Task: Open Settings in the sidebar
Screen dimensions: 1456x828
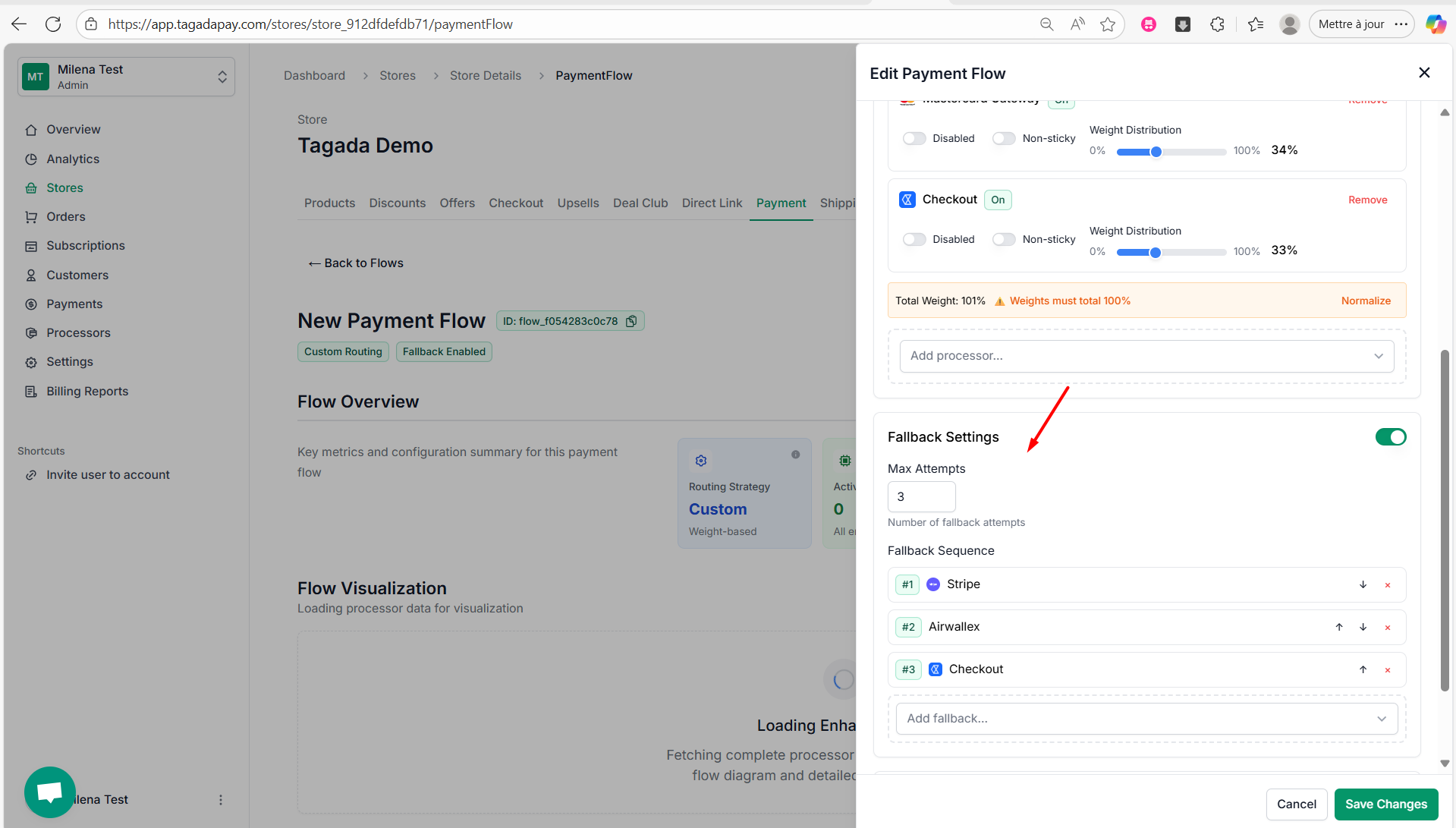Action: (x=69, y=362)
